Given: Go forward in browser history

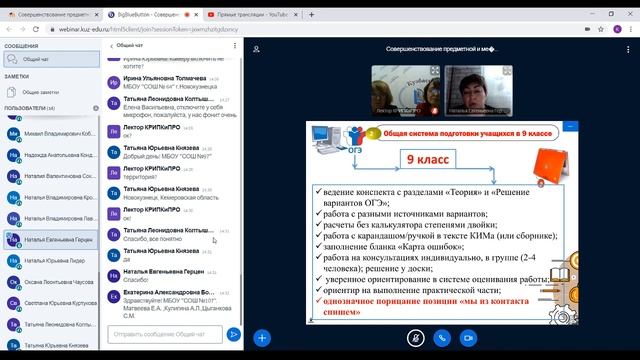Looking at the screenshot, I should point(22,29).
